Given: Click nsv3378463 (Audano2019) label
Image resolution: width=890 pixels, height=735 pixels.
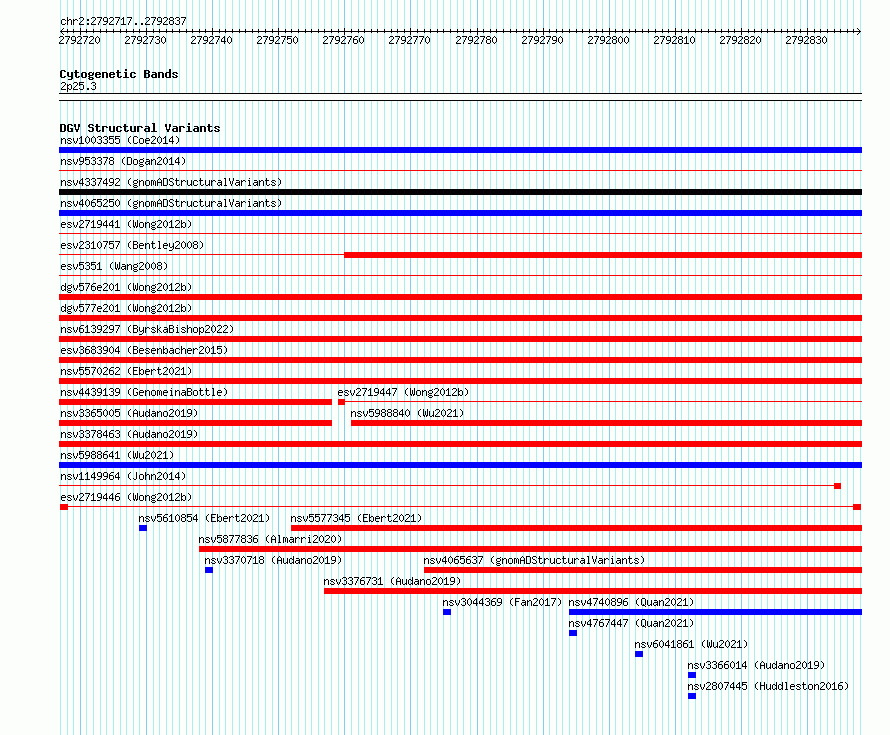Looking at the screenshot, I should click(x=129, y=434).
